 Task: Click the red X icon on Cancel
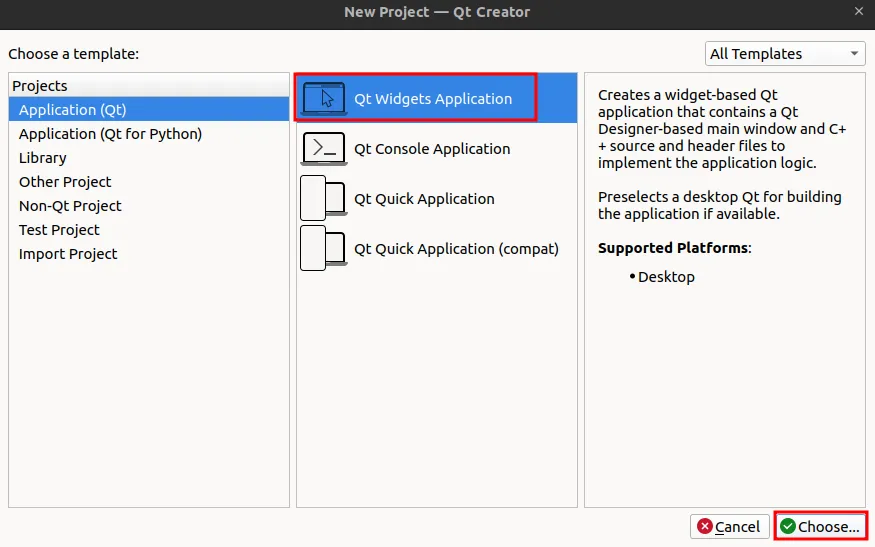click(x=705, y=526)
